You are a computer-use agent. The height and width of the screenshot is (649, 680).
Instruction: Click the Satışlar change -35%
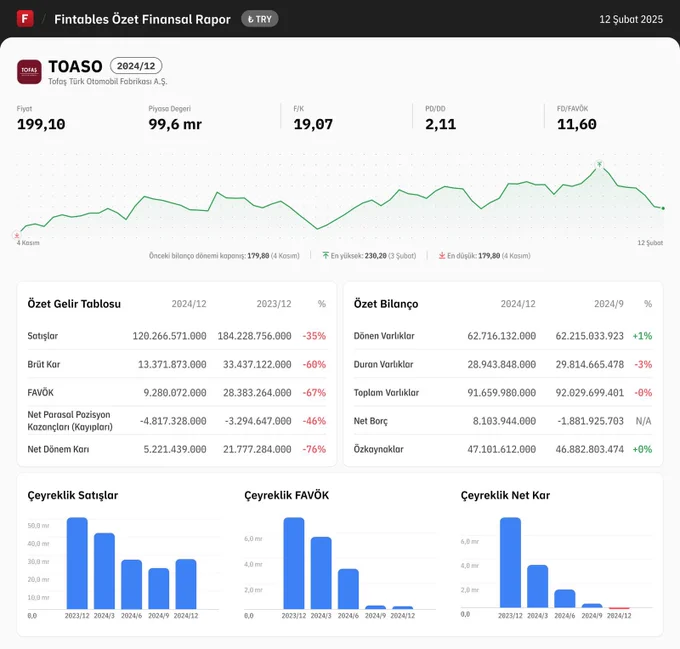(x=314, y=336)
